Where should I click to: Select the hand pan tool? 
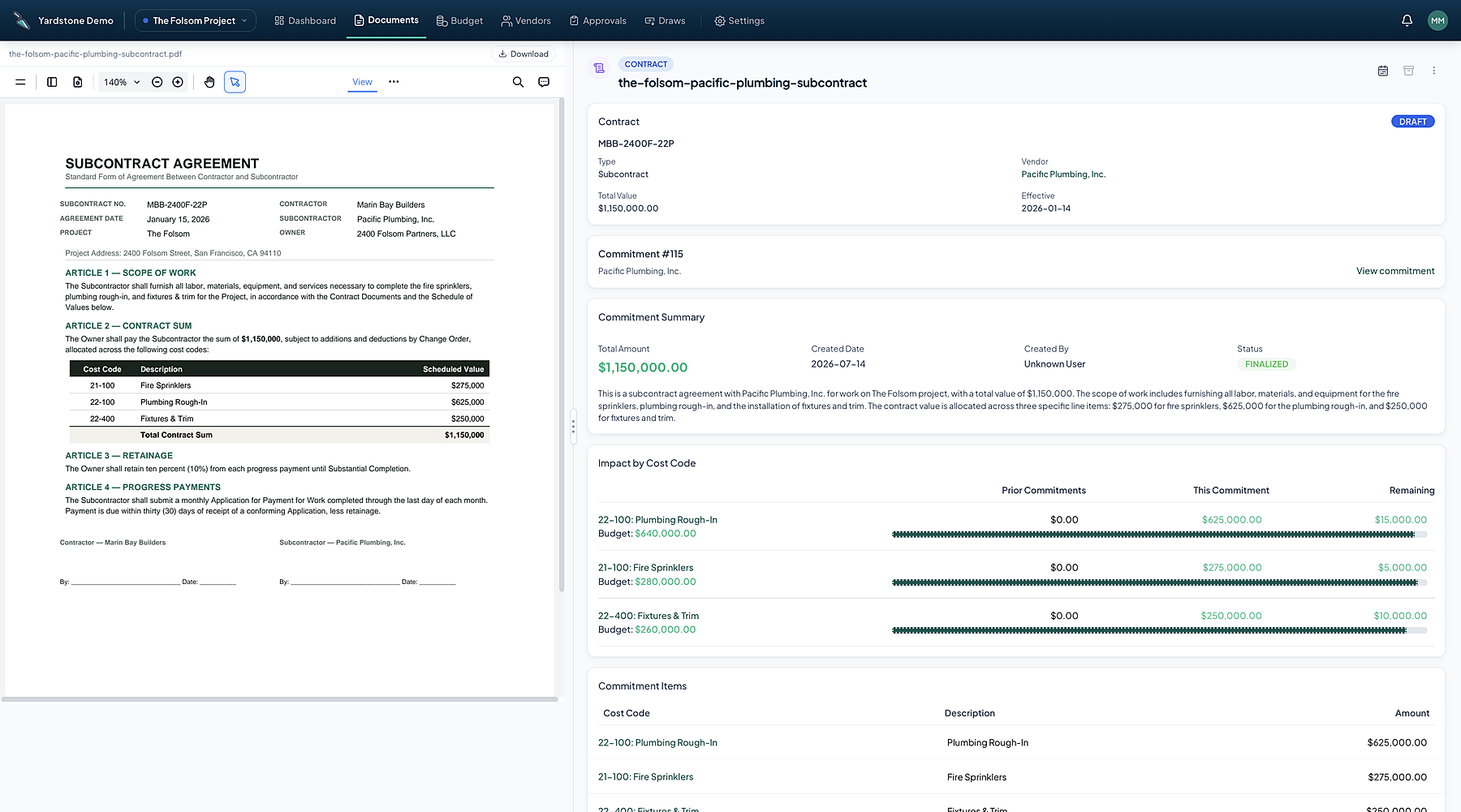click(x=209, y=82)
